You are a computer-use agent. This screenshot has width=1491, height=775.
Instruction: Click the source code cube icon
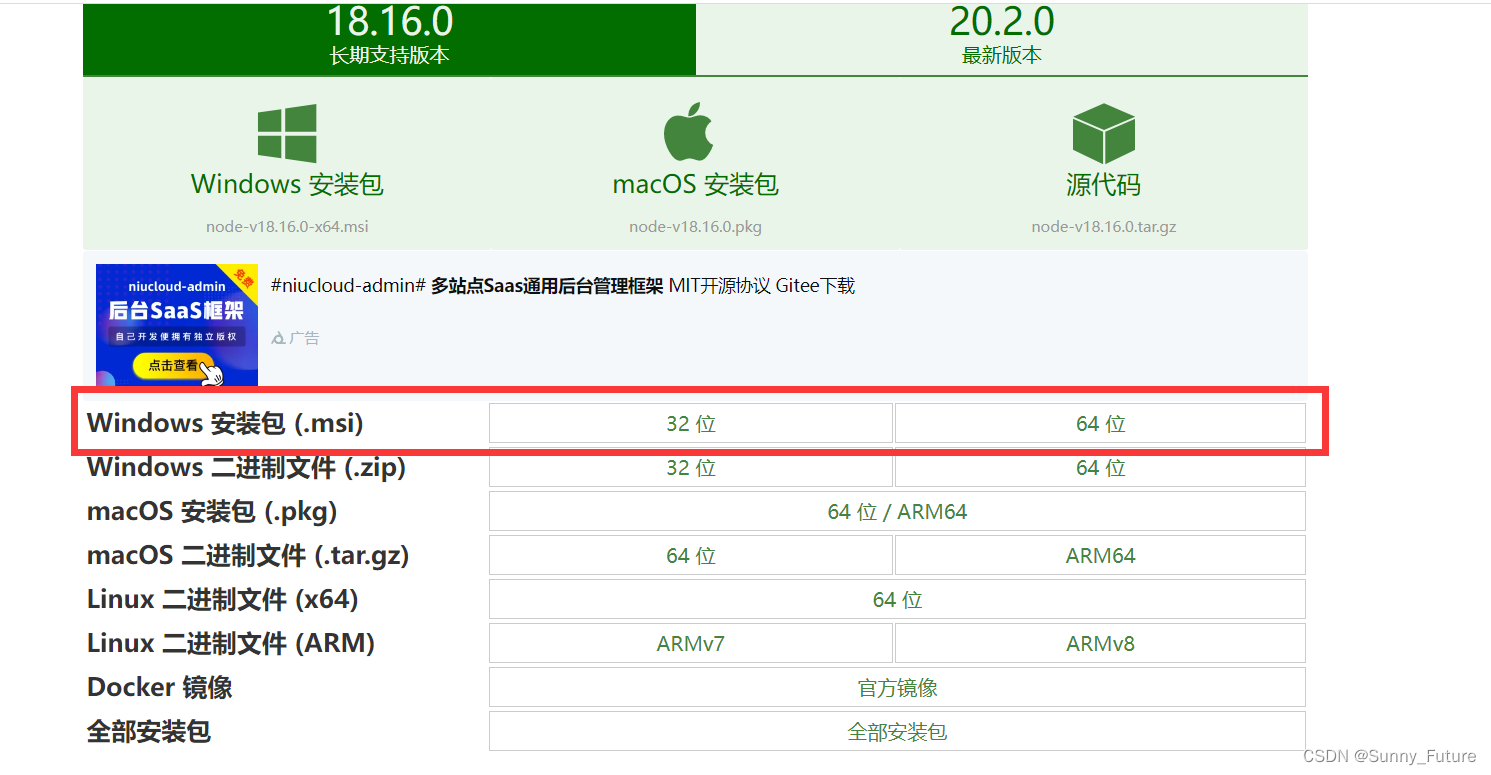pyautogui.click(x=1103, y=133)
